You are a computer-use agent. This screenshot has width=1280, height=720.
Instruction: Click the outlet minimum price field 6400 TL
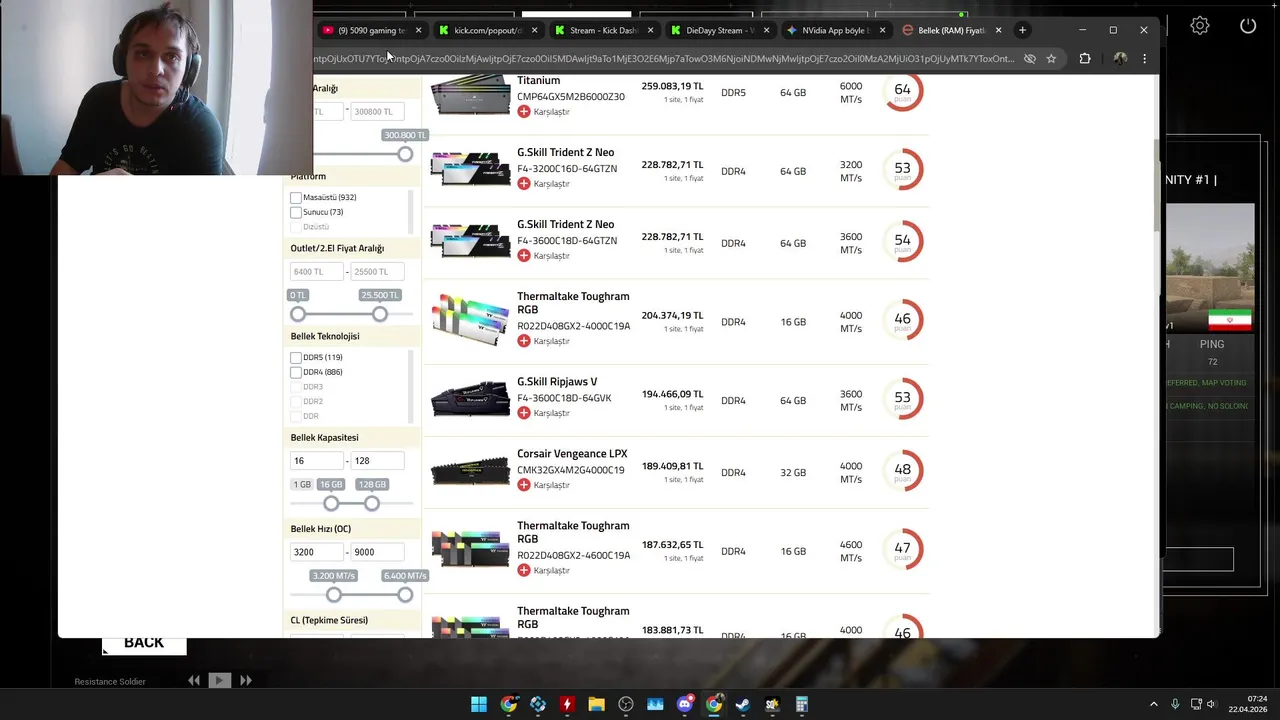tap(316, 272)
